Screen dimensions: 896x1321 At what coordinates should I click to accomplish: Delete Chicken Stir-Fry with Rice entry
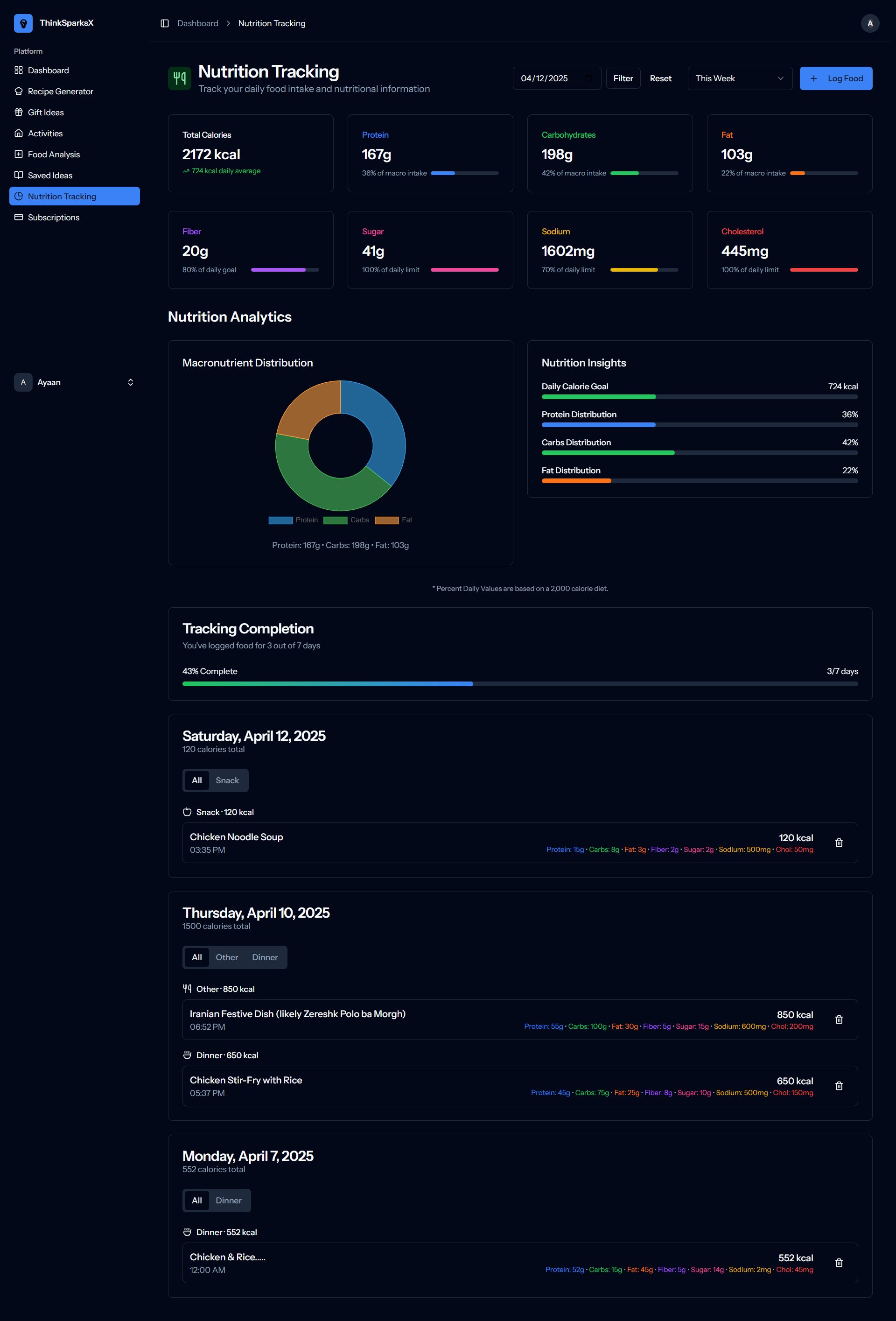click(839, 1086)
